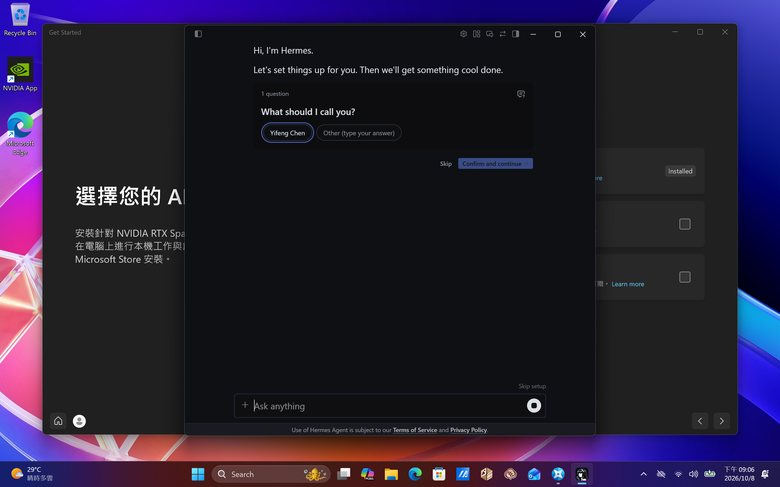Open Task View on the taskbar
This screenshot has width=780, height=487.
(x=343, y=474)
